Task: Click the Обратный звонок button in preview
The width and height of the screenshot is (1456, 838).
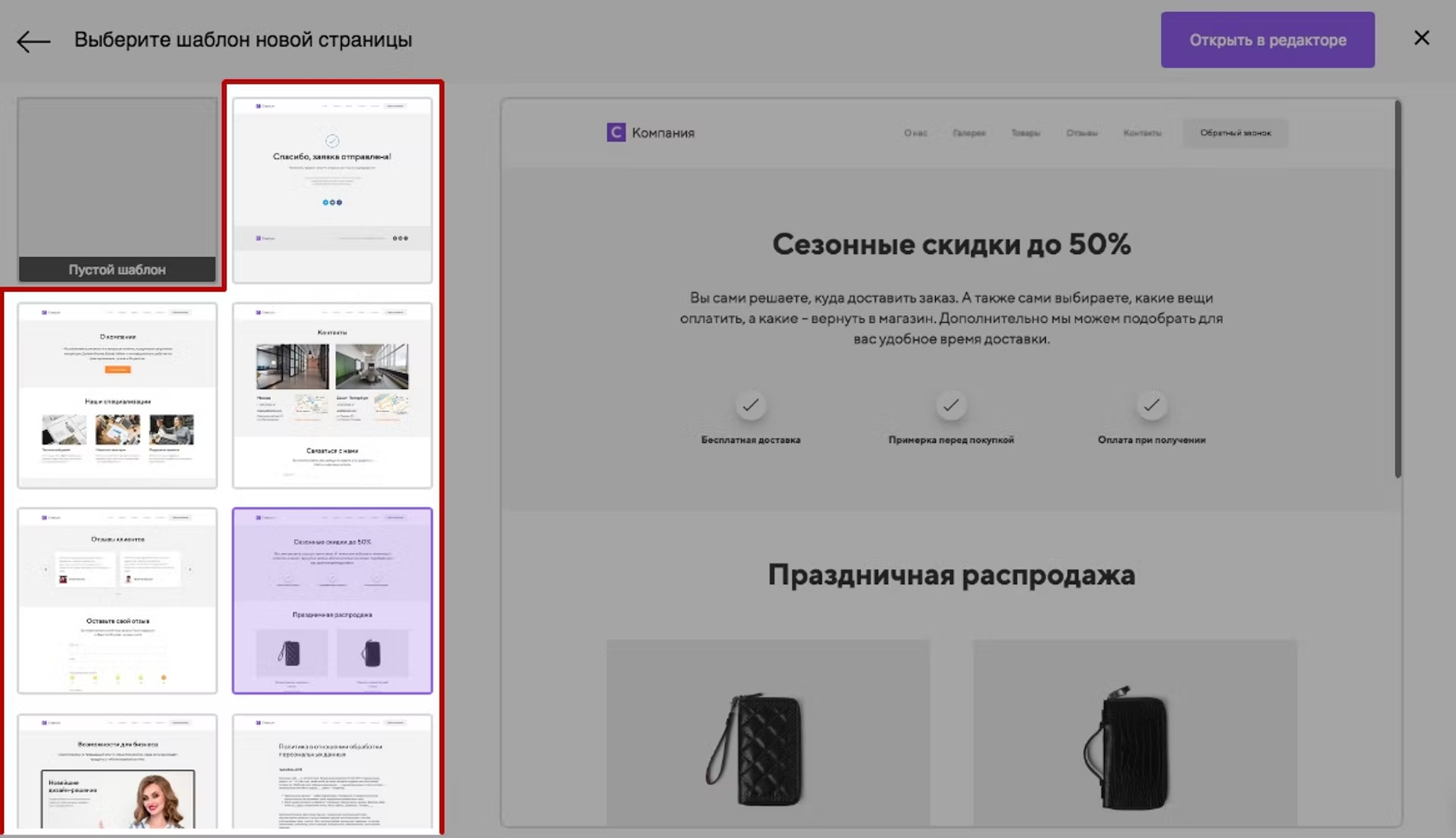Action: coord(1235,133)
